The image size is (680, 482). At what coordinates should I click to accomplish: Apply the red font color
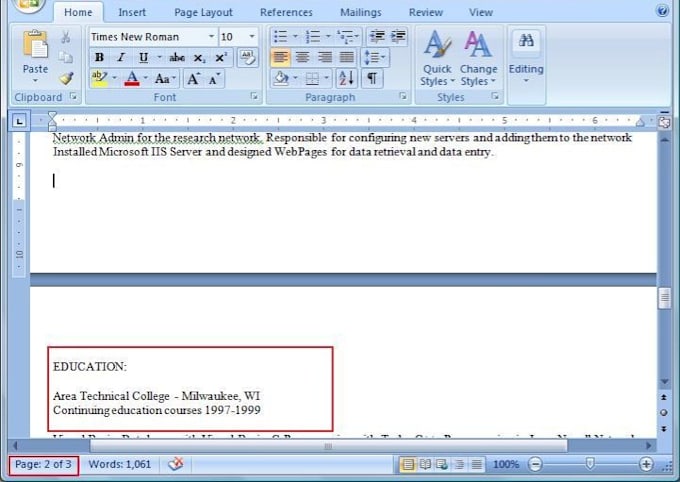pos(132,79)
